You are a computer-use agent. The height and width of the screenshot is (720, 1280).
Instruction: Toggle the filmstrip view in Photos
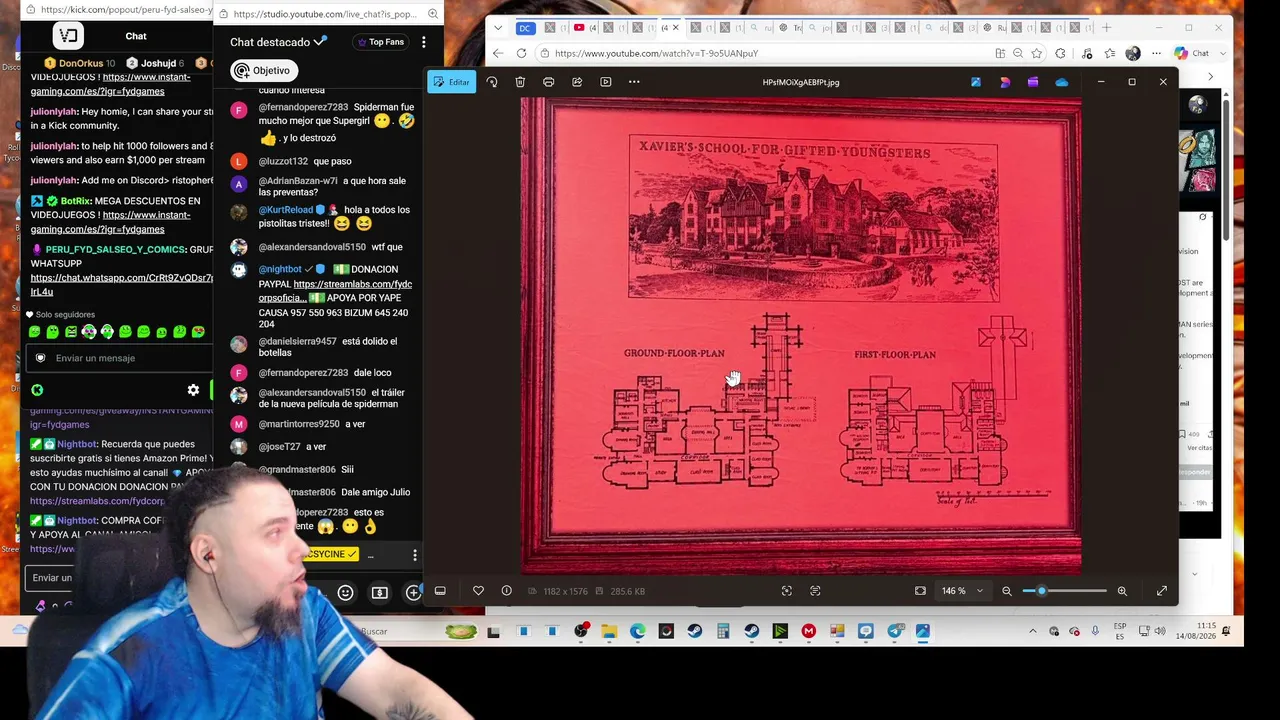point(440,591)
